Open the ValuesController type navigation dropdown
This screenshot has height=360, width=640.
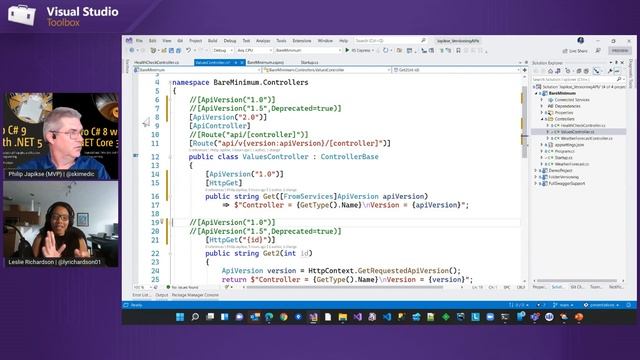point(327,70)
